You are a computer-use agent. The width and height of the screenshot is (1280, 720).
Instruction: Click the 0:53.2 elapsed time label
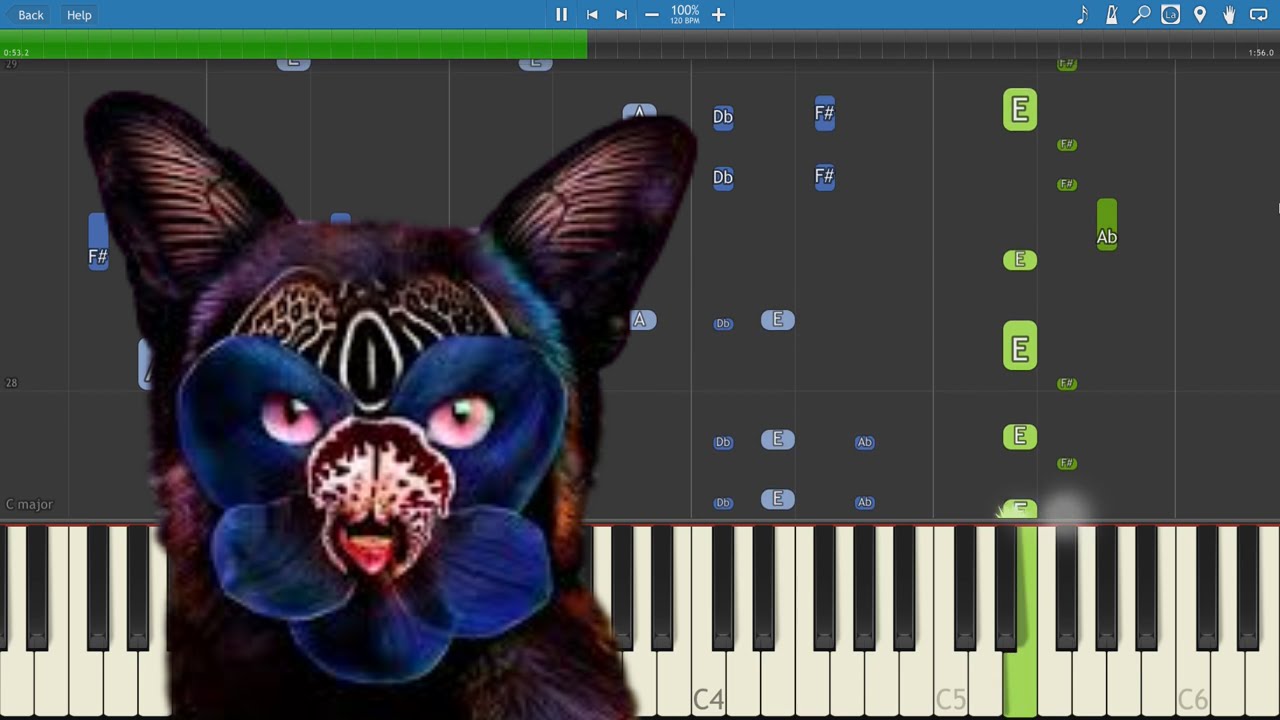coord(16,53)
